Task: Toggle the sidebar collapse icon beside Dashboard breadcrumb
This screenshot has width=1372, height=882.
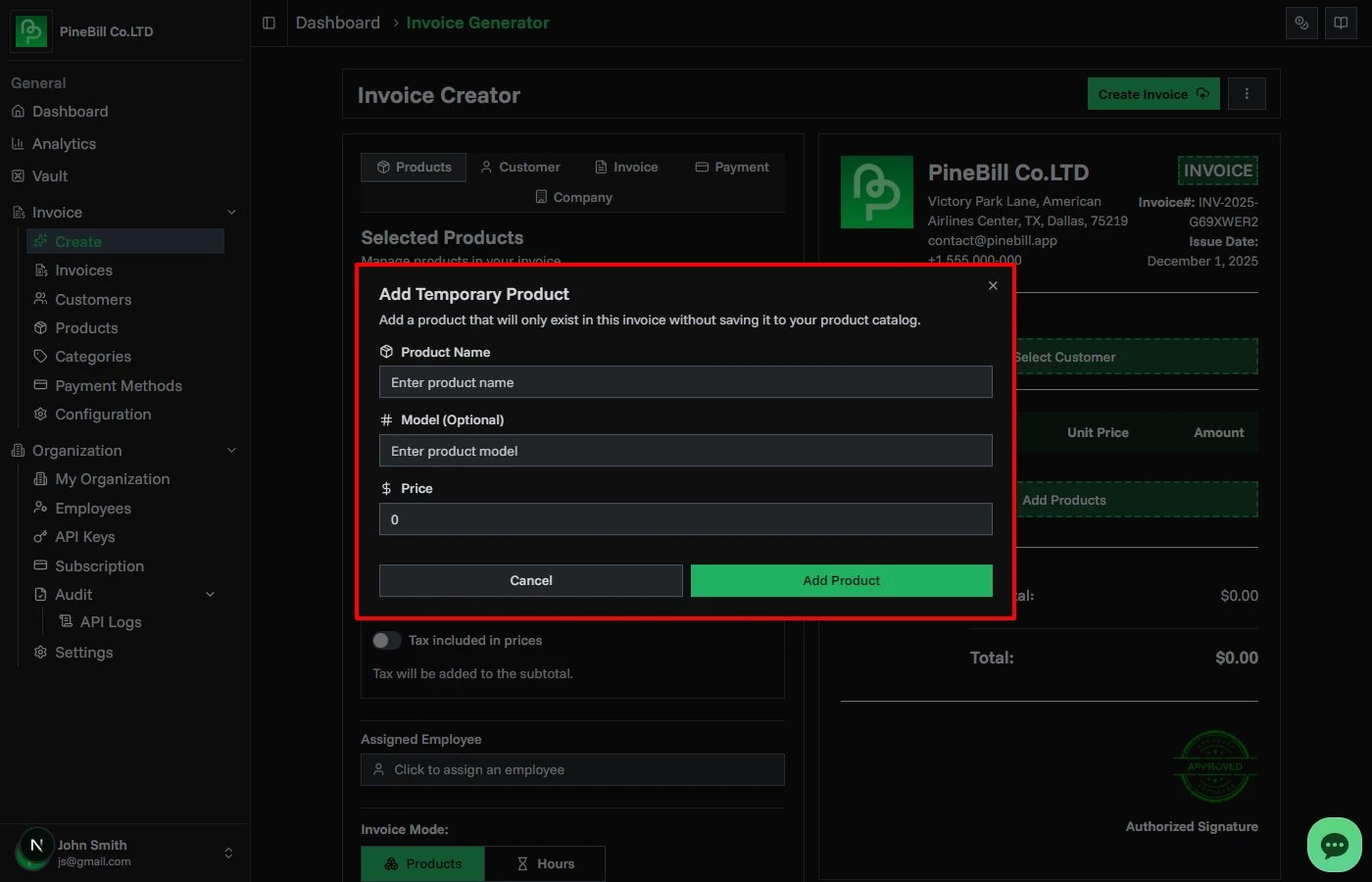Action: (269, 23)
